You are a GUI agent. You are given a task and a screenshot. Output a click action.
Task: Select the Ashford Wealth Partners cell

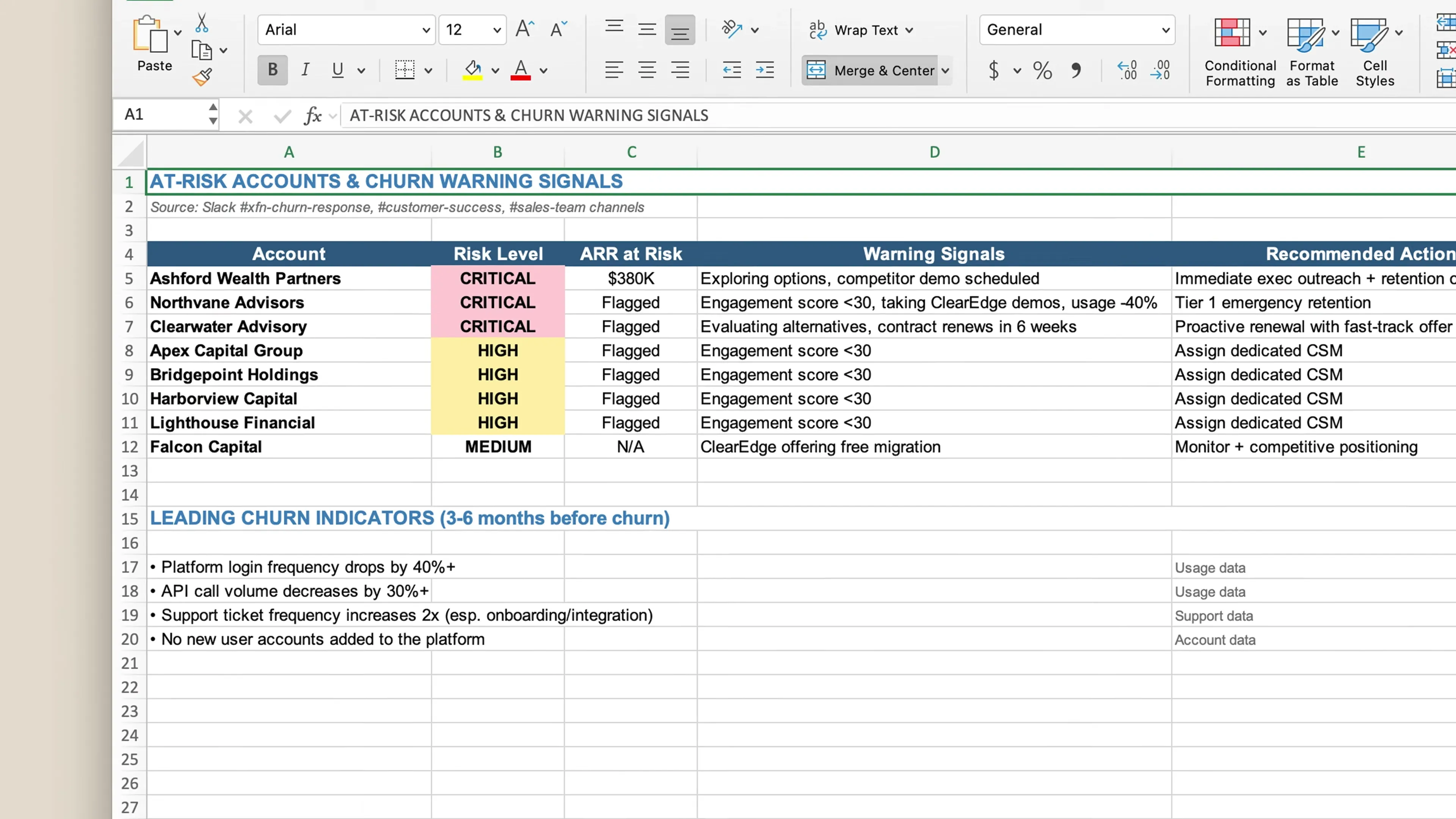pyautogui.click(x=289, y=279)
